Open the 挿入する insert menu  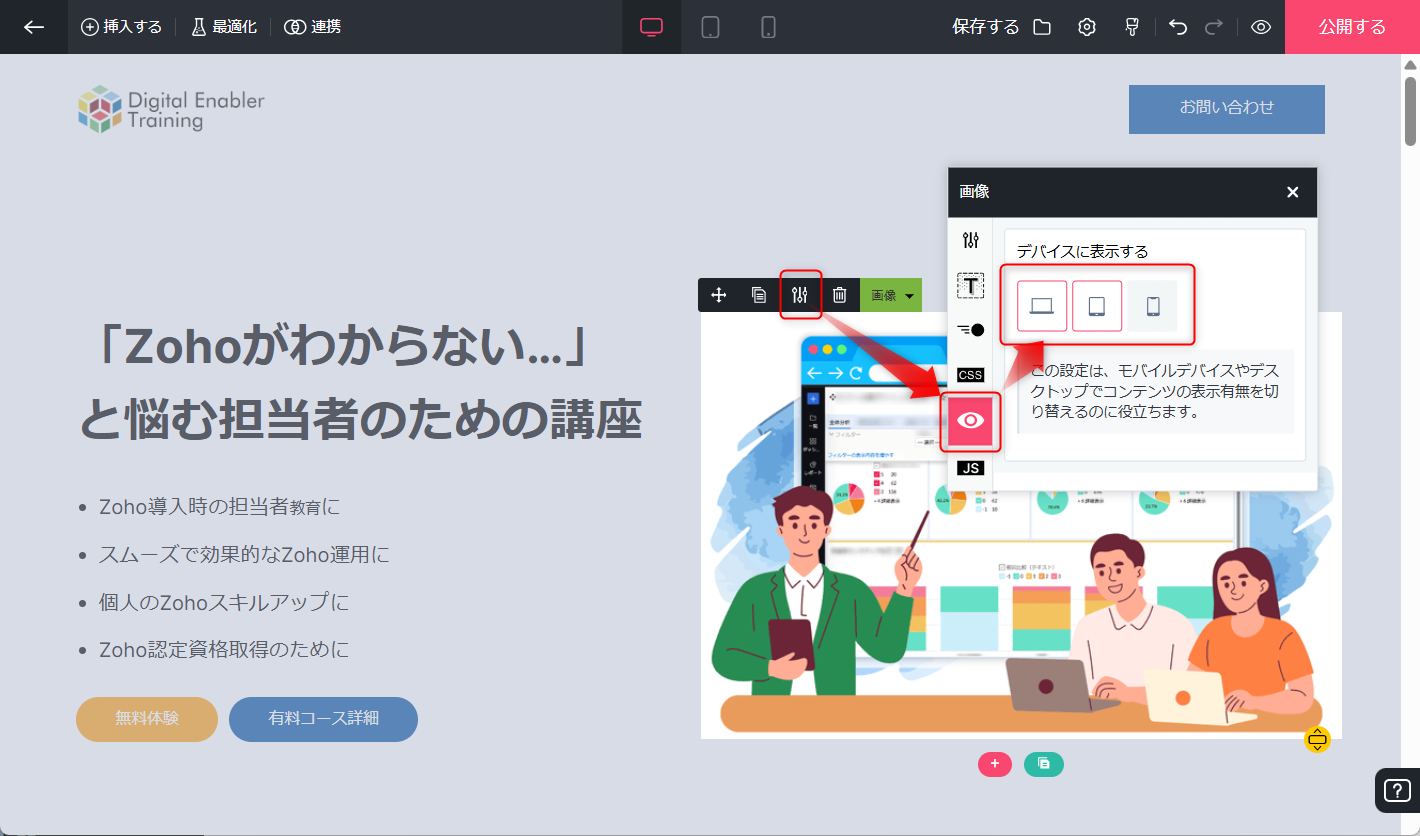[x=121, y=27]
